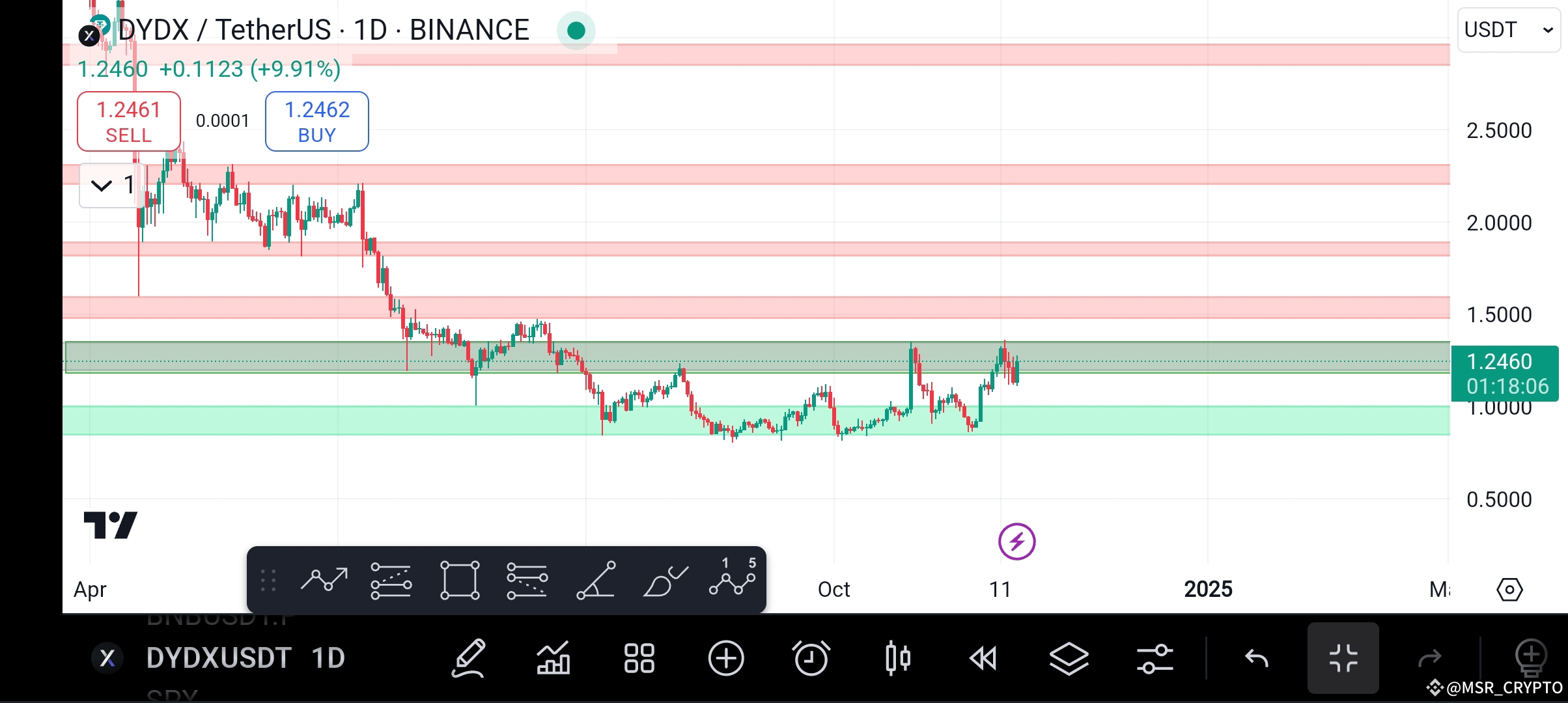Start bar replay with rewind icon
This screenshot has height=703, width=1568.
(x=983, y=658)
